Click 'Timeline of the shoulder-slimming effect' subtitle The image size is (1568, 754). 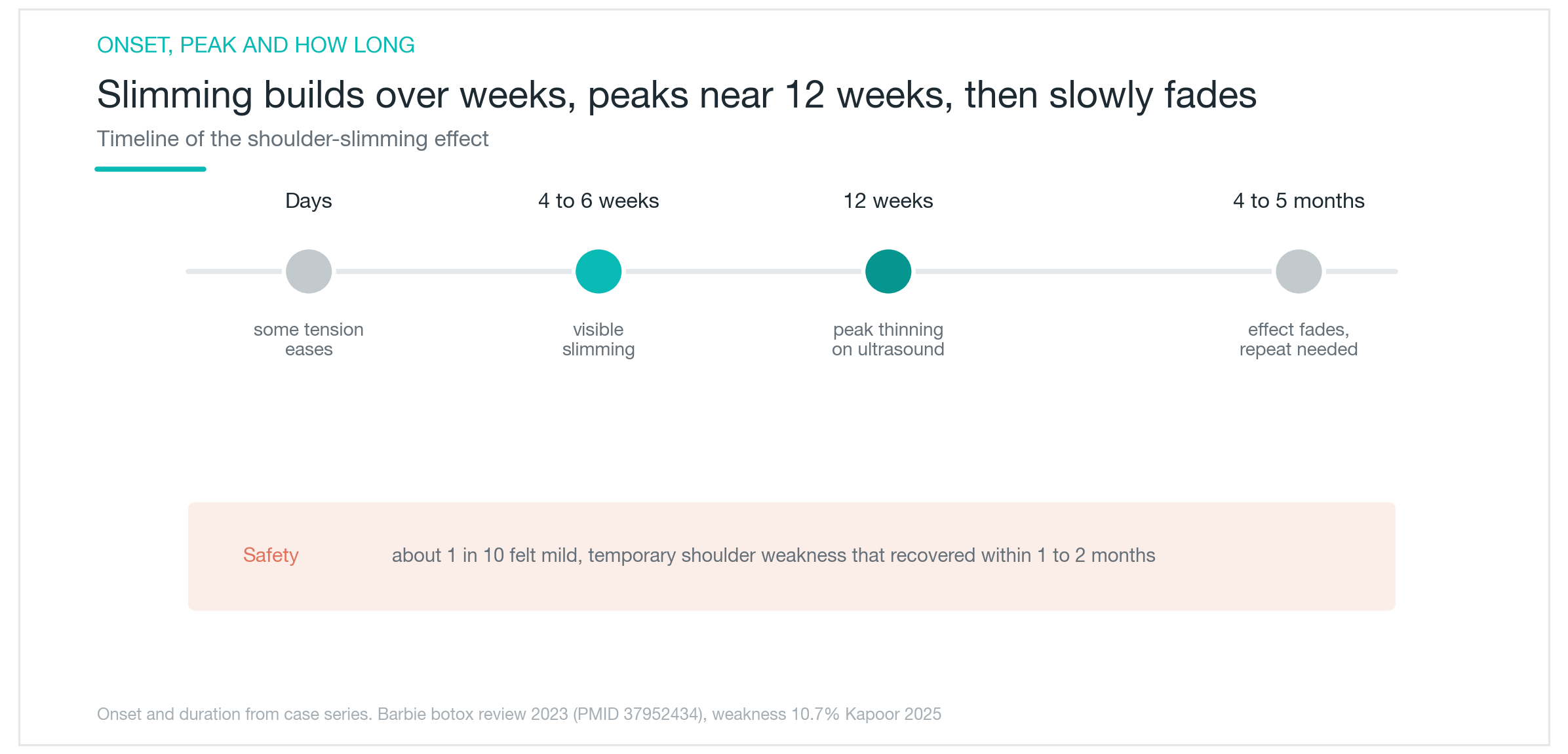292,139
